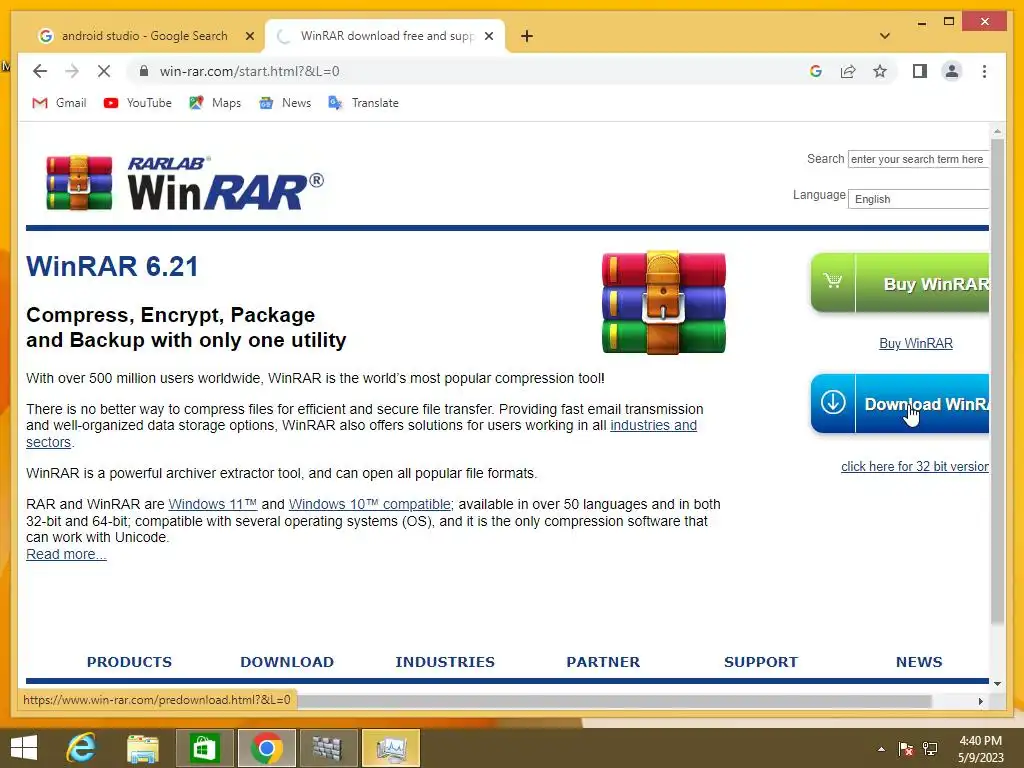Focus the site search input field
Image resolution: width=1024 pixels, height=768 pixels.
918,159
